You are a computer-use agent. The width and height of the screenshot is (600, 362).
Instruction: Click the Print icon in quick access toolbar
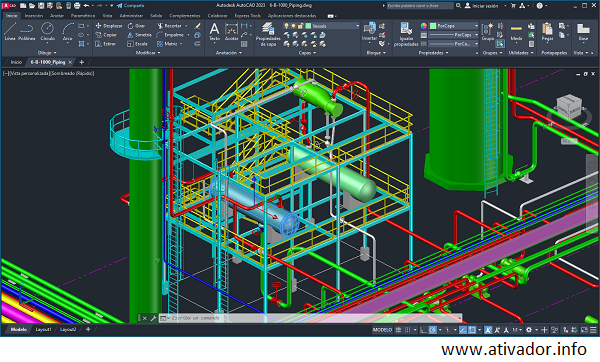tap(77, 5)
